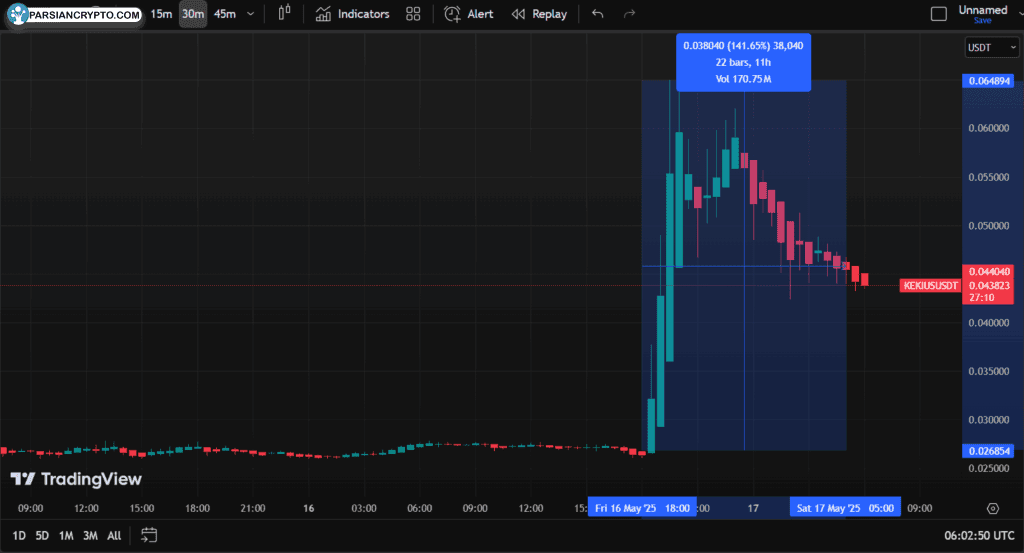Screen dimensions: 1024x553
Task: Switch to the 15m timeframe
Action: 161,14
